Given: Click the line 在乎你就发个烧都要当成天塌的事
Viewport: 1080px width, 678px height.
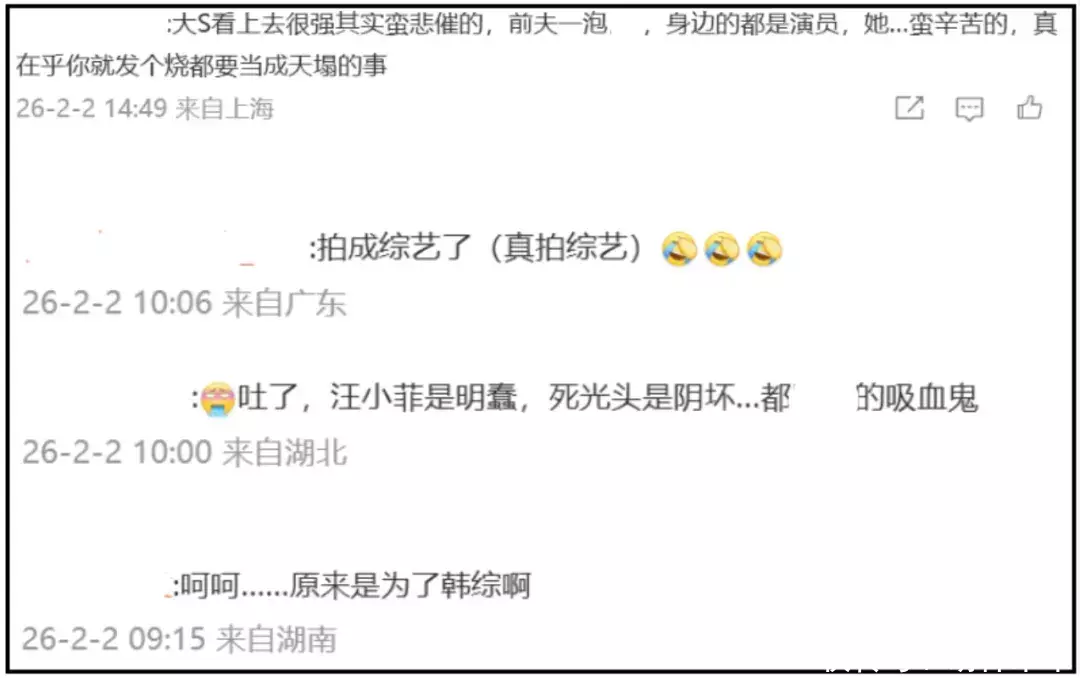Looking at the screenshot, I should coord(201,65).
